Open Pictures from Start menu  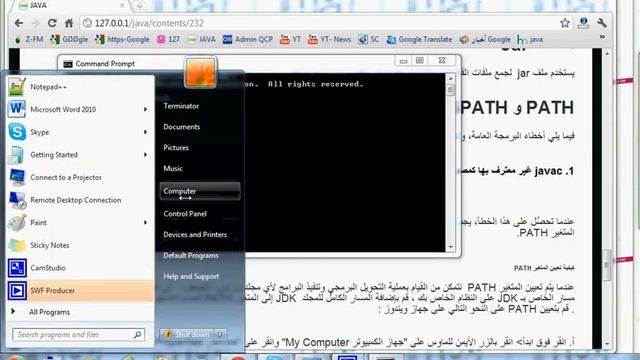pos(176,147)
